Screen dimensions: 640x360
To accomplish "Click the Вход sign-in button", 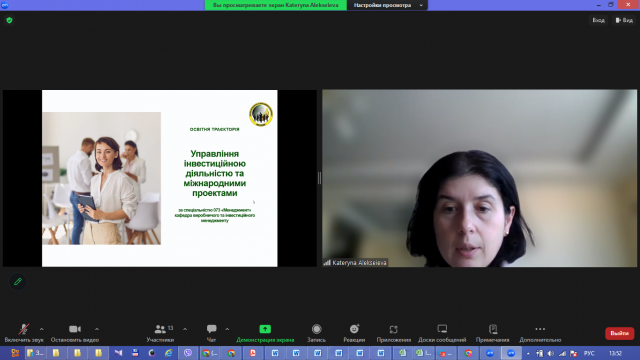I will pyautogui.click(x=598, y=20).
